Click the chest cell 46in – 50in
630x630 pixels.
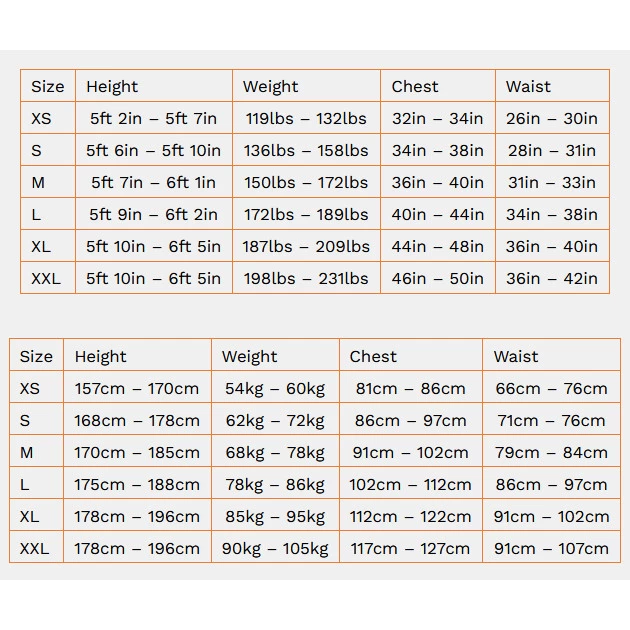click(x=438, y=278)
